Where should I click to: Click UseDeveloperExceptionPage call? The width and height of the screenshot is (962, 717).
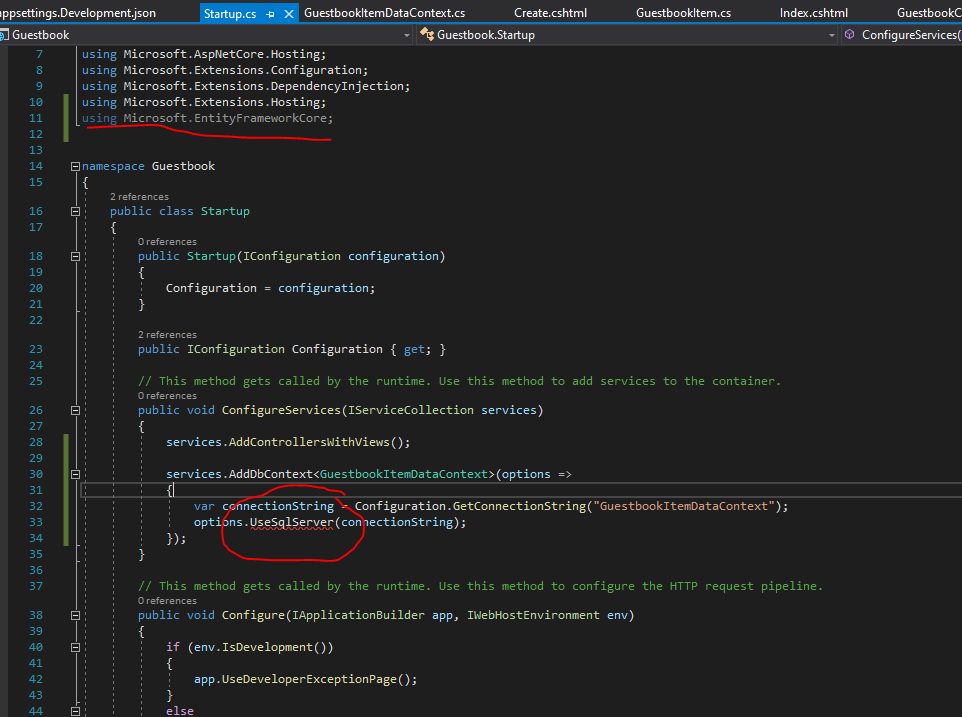pyautogui.click(x=309, y=679)
